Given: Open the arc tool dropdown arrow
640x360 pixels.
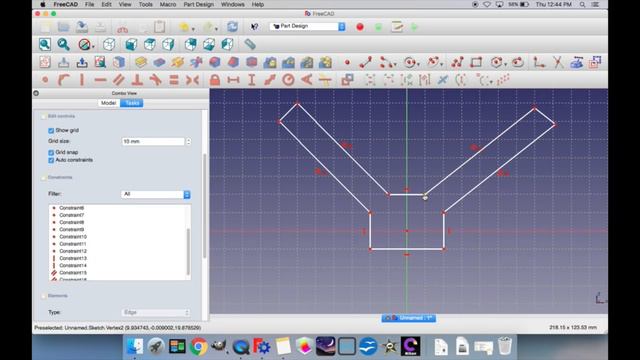Looking at the screenshot, I should click(396, 64).
